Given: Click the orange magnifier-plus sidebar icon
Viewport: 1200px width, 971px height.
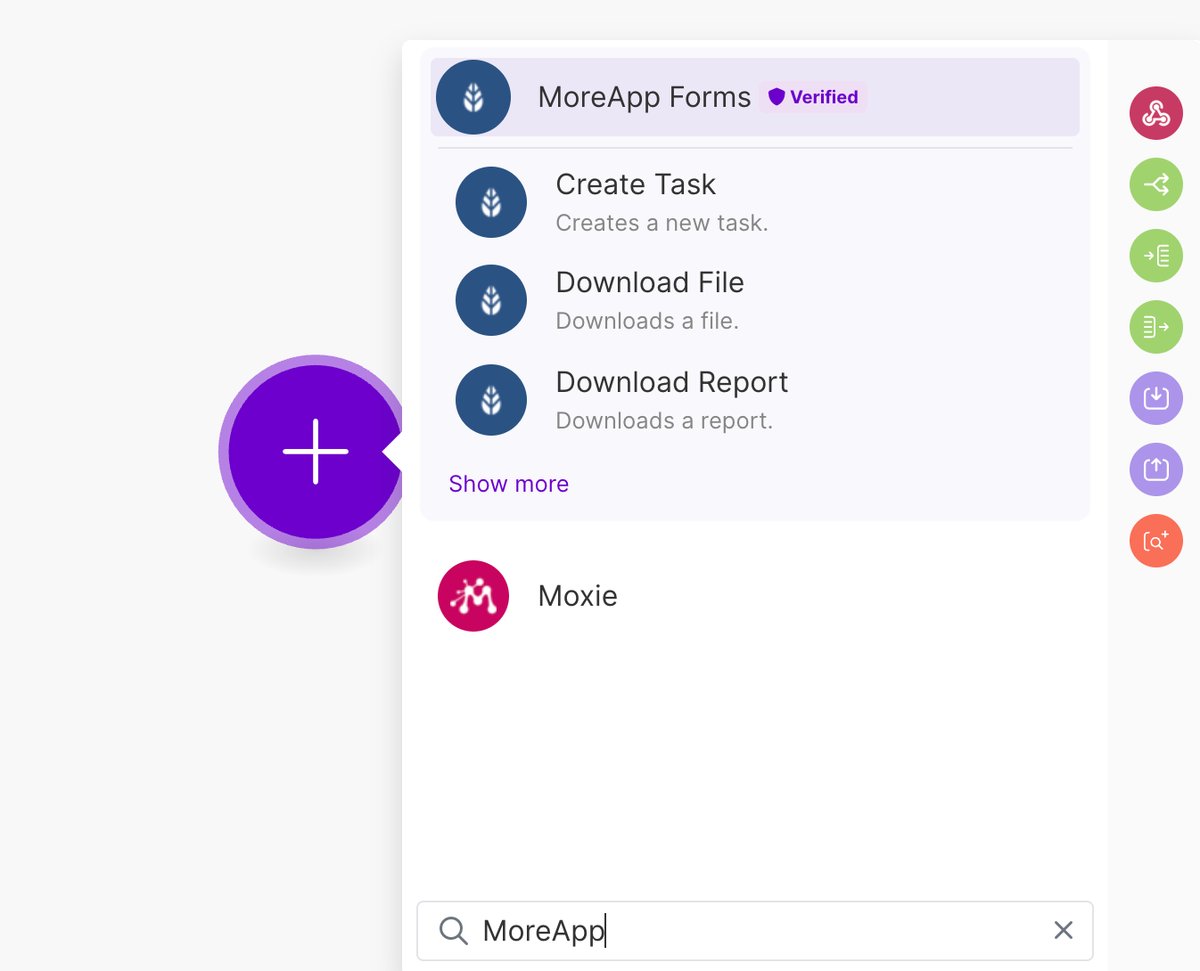Looking at the screenshot, I should 1156,540.
